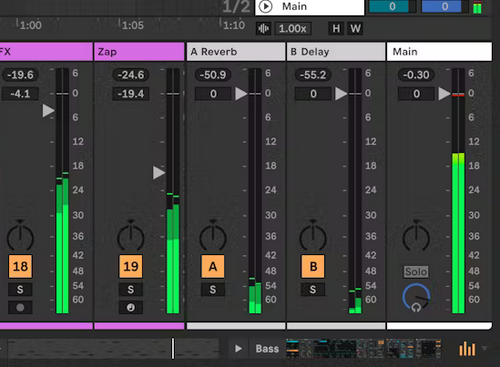Image resolution: width=500 pixels, height=367 pixels.
Task: Click the green CPU level meter
Action: pos(477,7)
